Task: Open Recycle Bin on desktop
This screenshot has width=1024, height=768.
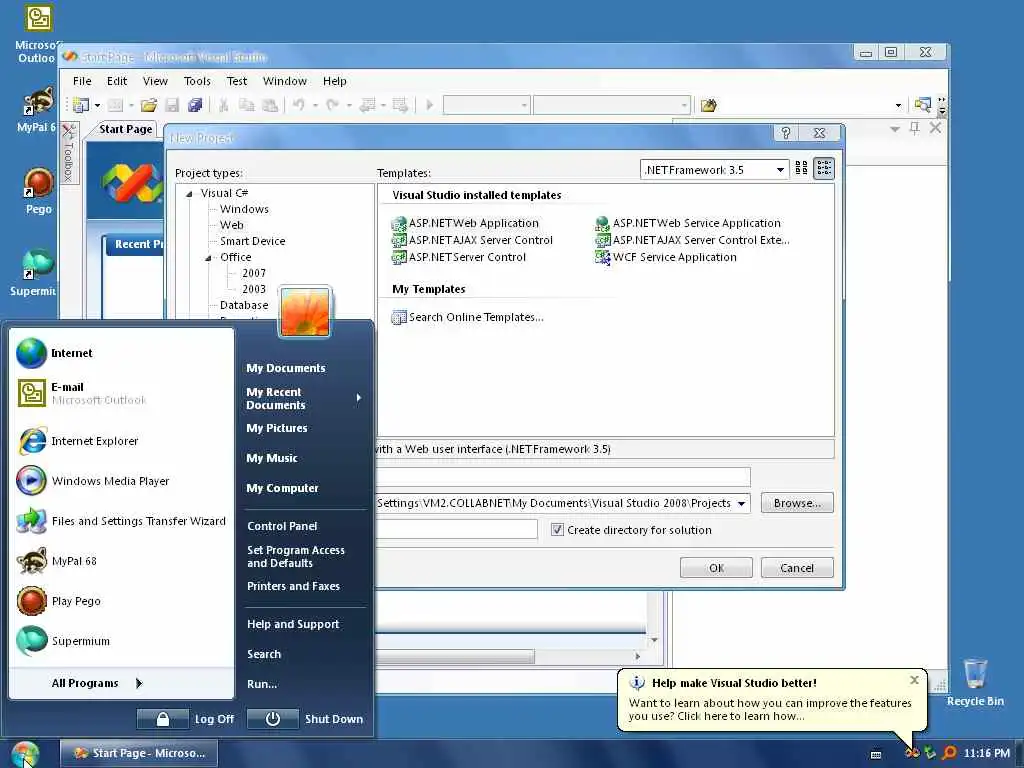Action: tap(975, 682)
